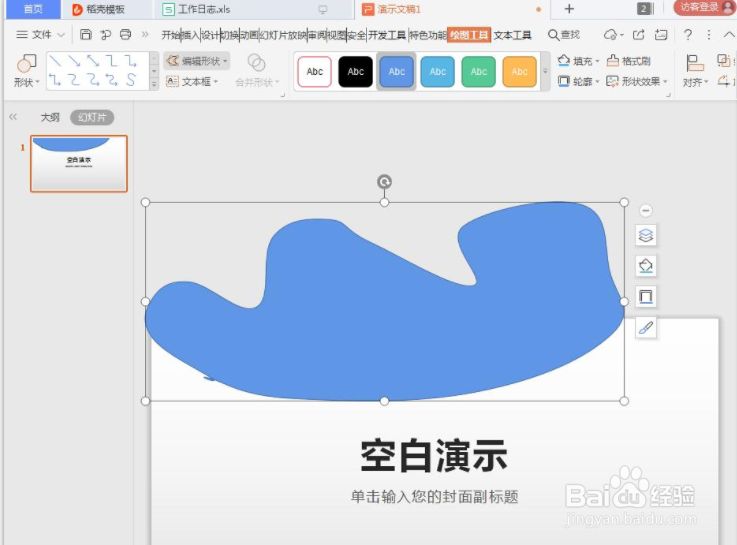Switch to 插入 ribbon tab

tap(190, 35)
